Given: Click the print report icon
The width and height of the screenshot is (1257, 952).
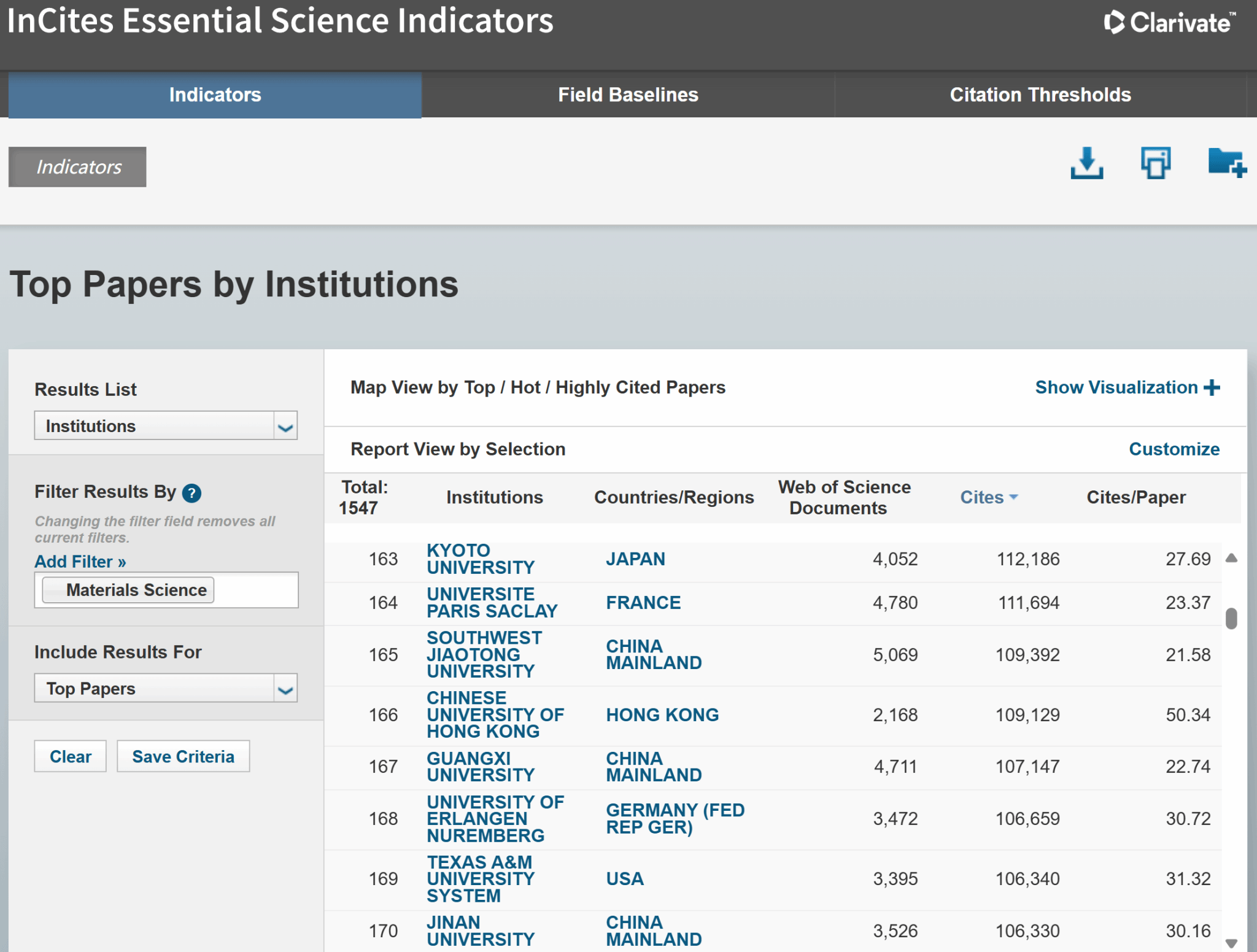Looking at the screenshot, I should point(1155,163).
